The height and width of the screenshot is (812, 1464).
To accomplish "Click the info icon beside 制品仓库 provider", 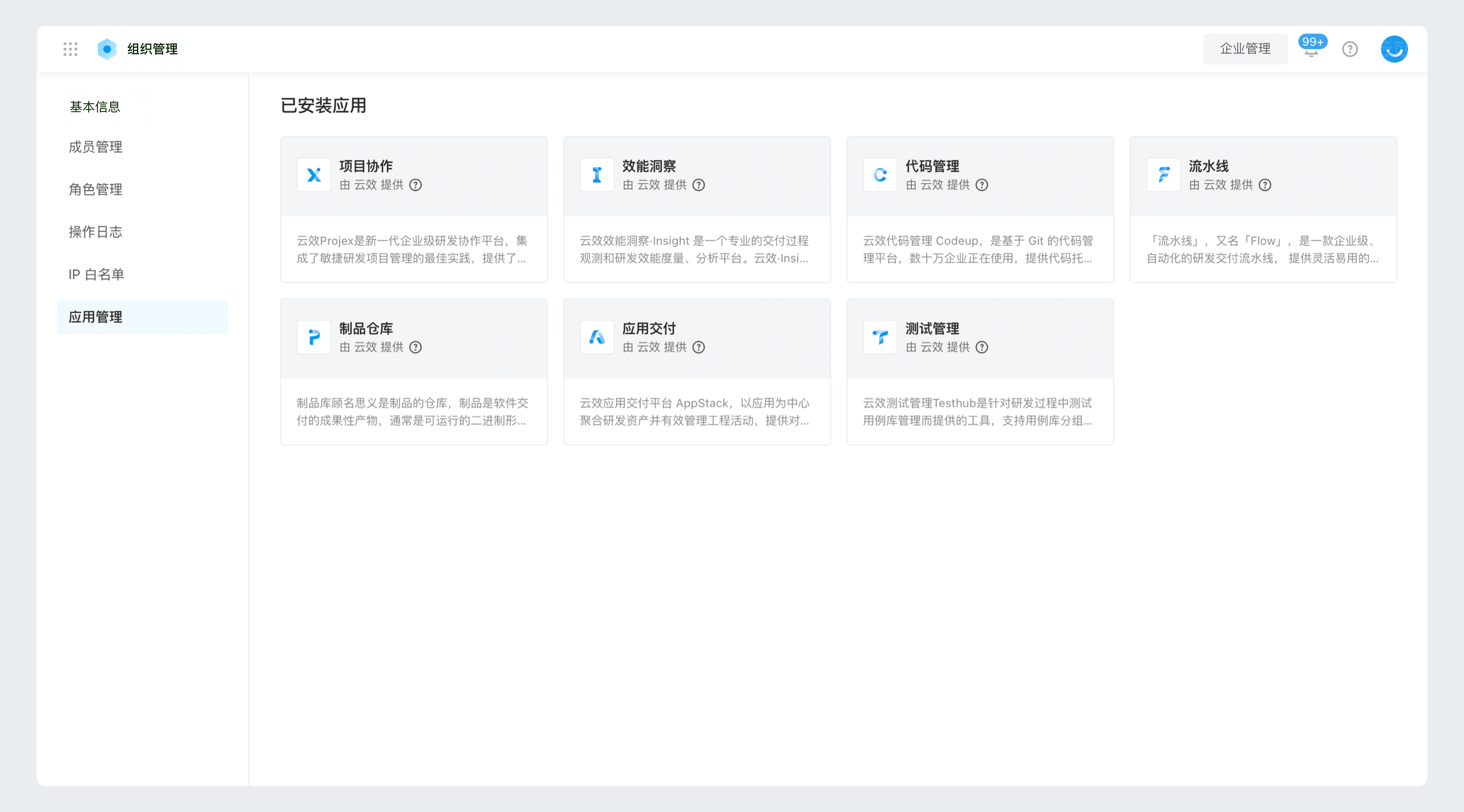I will coord(416,347).
